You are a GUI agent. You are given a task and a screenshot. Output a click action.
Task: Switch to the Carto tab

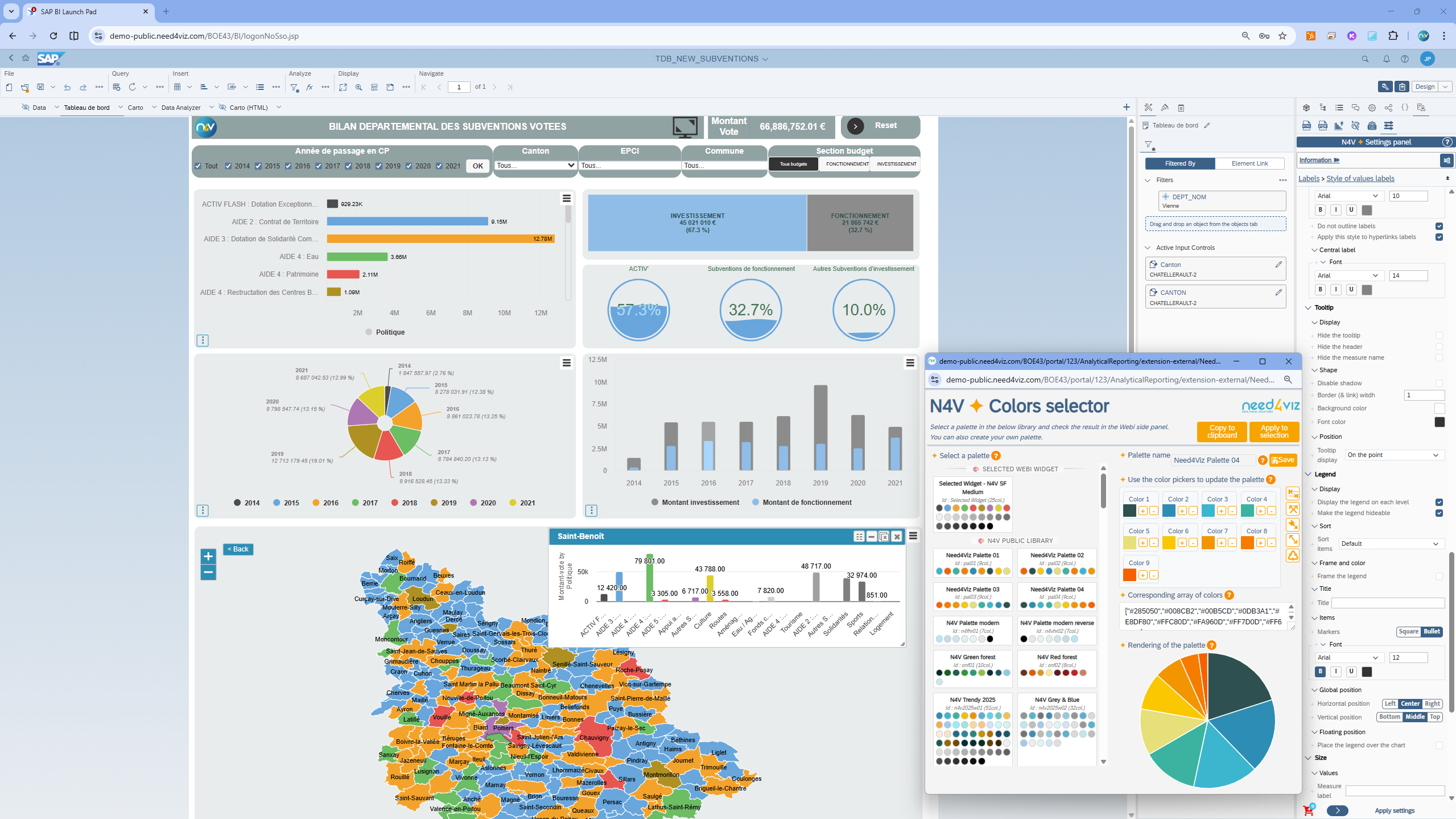click(135, 107)
